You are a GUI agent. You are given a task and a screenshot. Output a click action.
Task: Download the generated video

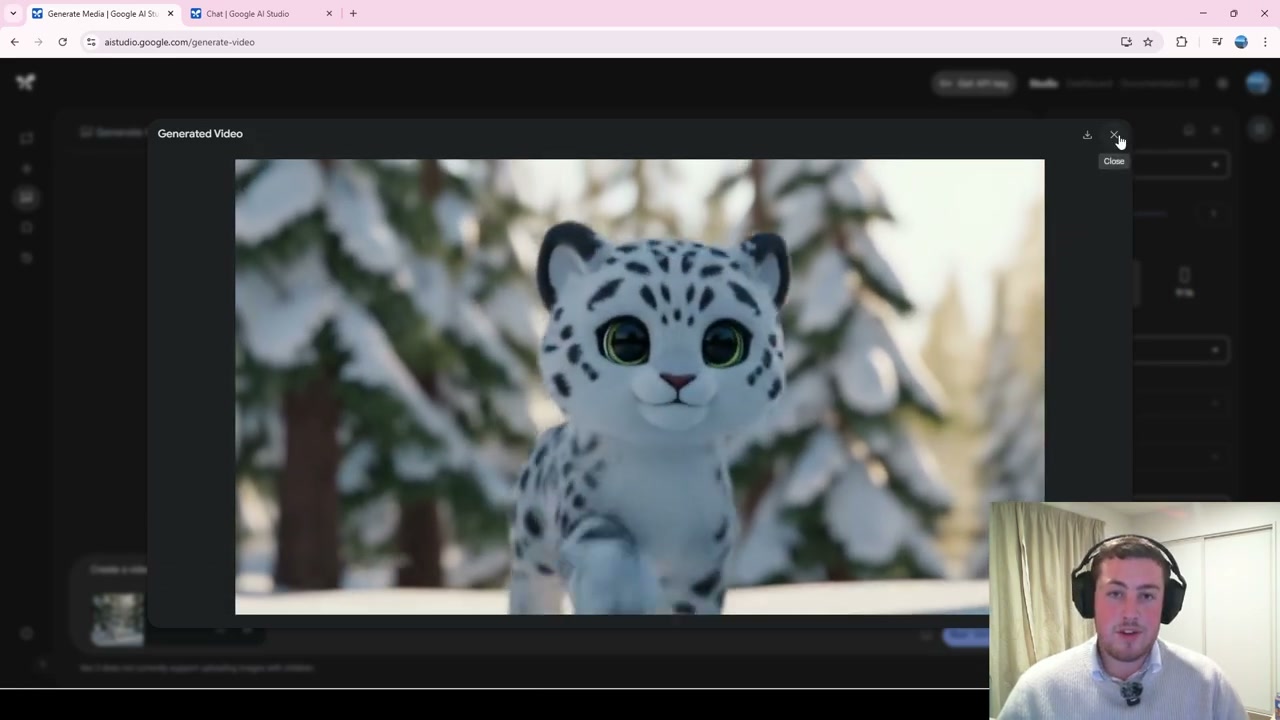click(x=1087, y=134)
